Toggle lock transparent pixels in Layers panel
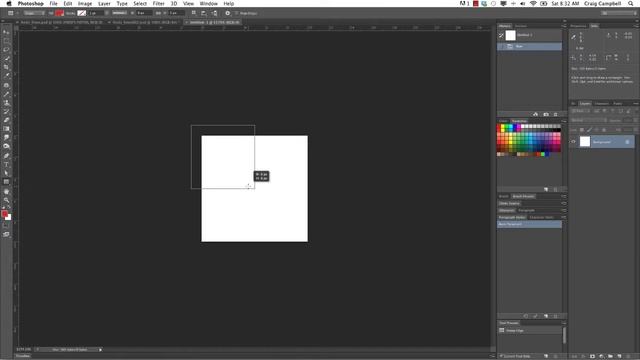Screen dimensions: 640x360 pos(582,130)
